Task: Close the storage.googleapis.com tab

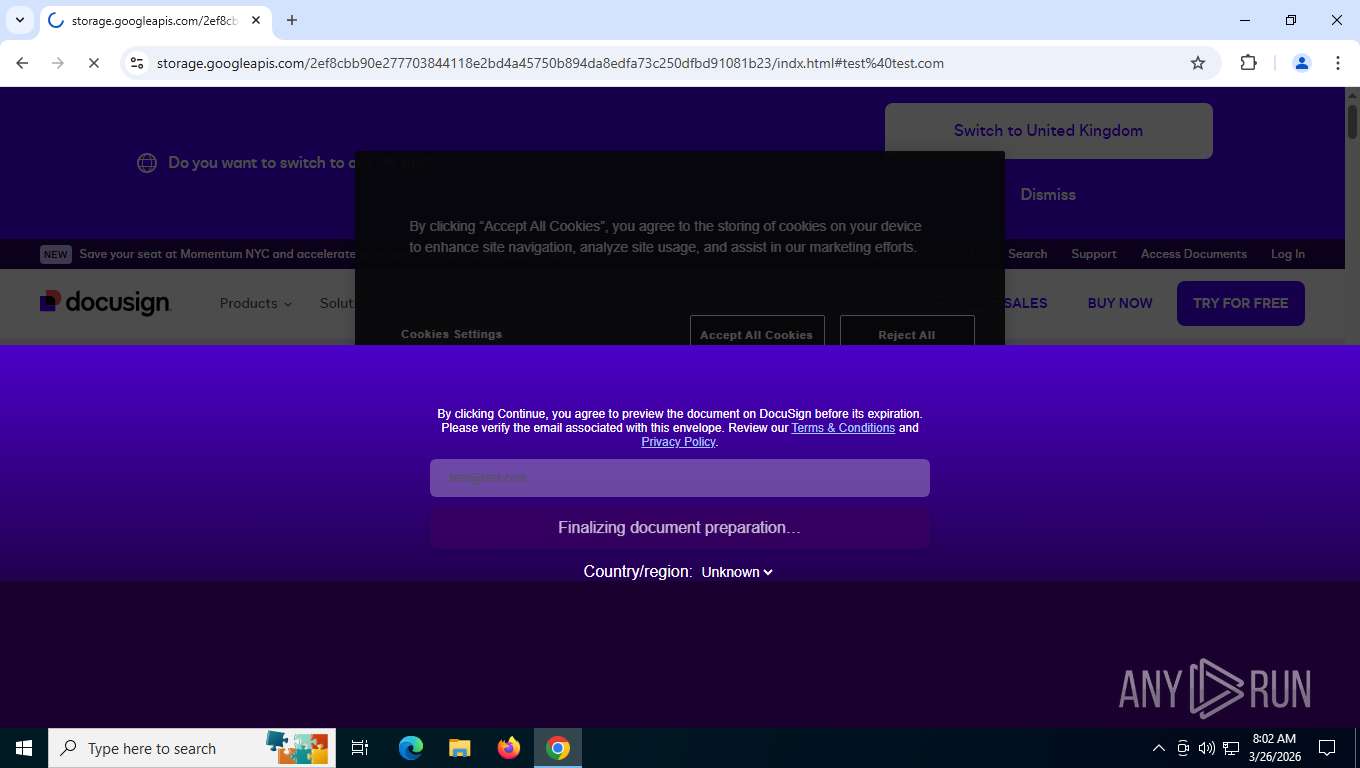Action: (x=256, y=20)
